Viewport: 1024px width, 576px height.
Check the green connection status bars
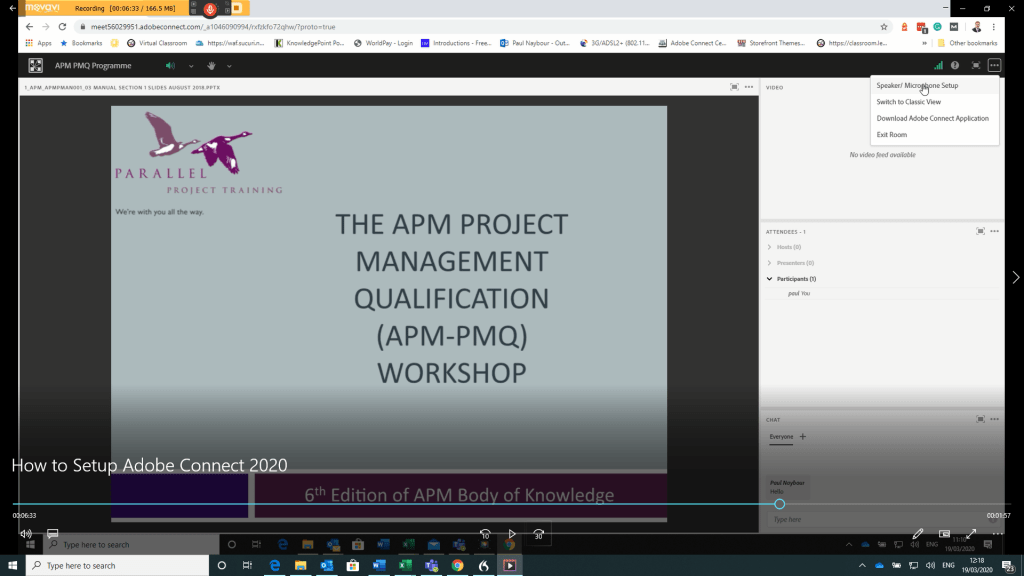click(938, 66)
